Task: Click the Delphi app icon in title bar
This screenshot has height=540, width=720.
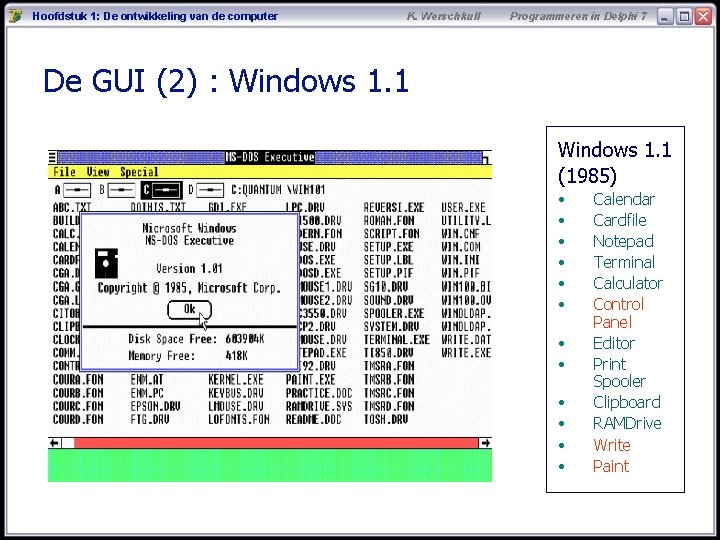Action: point(15,16)
